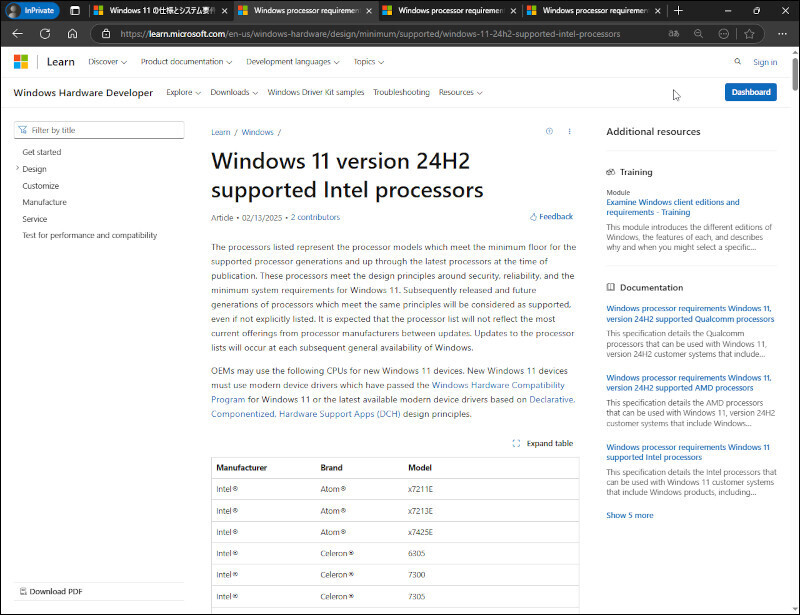The height and width of the screenshot is (615, 800).
Task: Expand the Topics dropdown
Action: click(368, 62)
